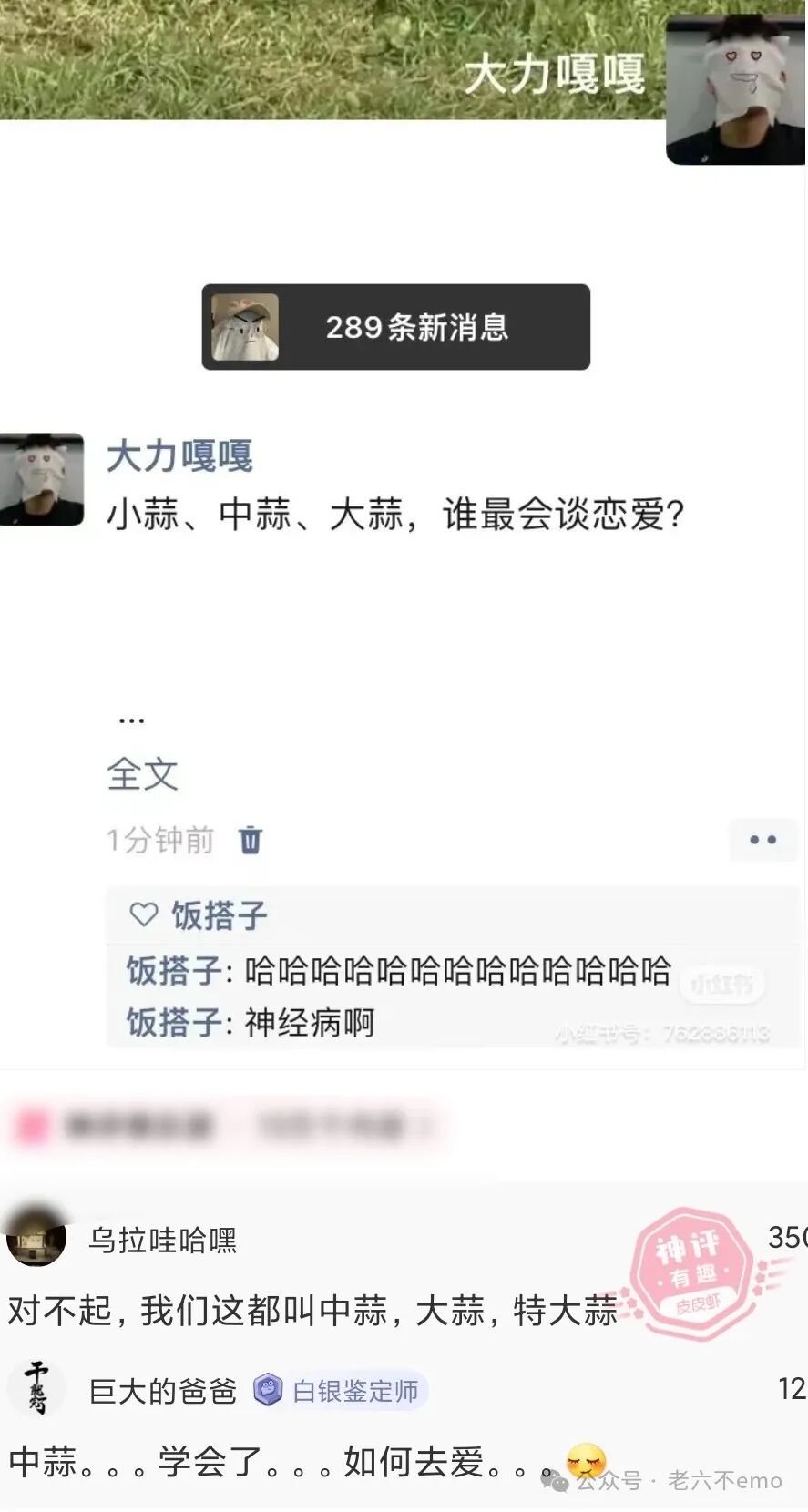Tap the avatar inside new messages banner
The image size is (808, 1512).
(245, 327)
